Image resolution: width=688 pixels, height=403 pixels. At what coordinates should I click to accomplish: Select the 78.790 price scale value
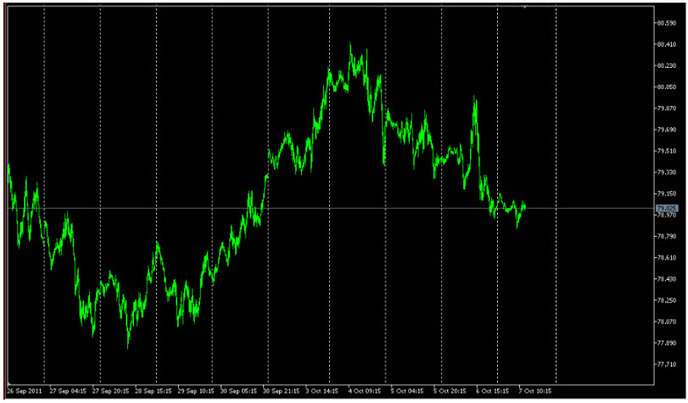pos(666,236)
